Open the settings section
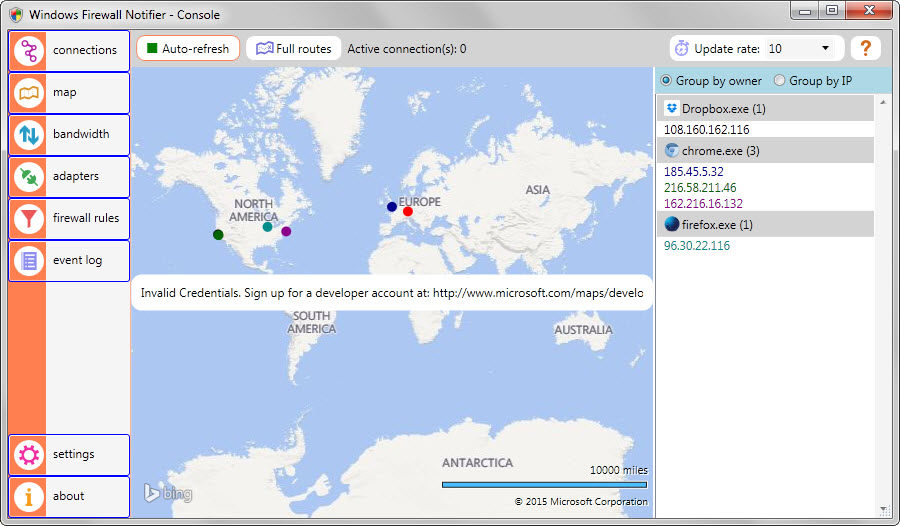The height and width of the screenshot is (526, 900). coord(69,455)
